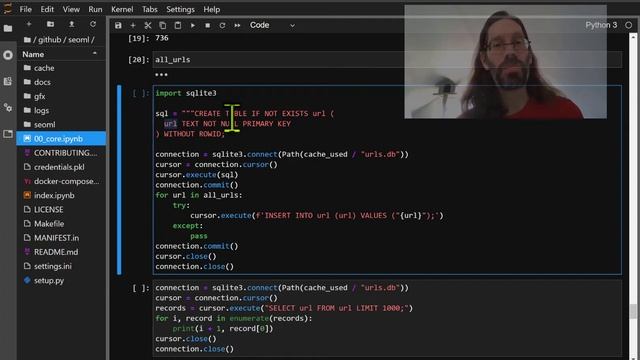Open the commands palette sidebar icon
Screen dimensions: 640x360
click(x=8, y=81)
